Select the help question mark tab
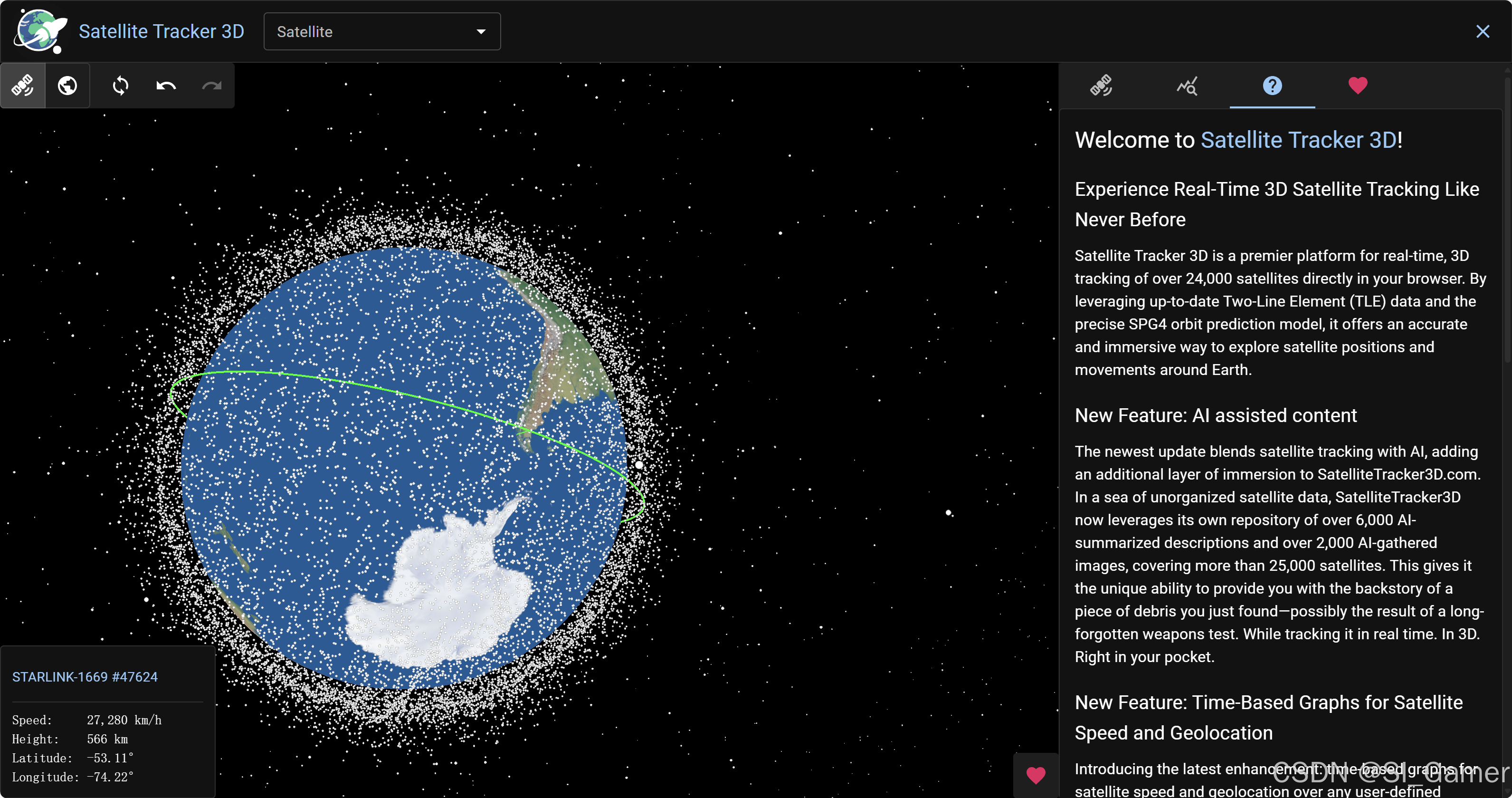Screen dimensions: 1512x798 pyautogui.click(x=1272, y=86)
